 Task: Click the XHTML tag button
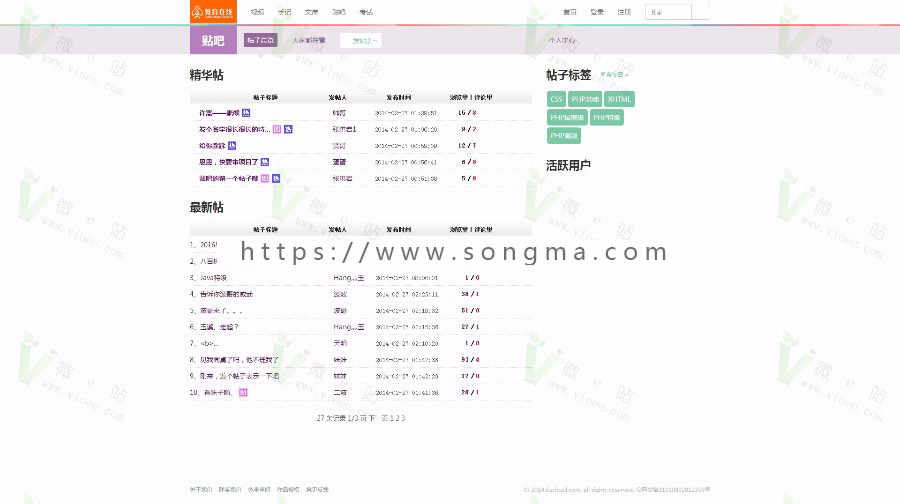(x=619, y=99)
